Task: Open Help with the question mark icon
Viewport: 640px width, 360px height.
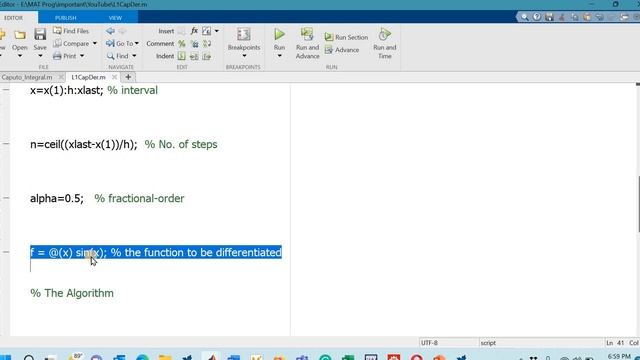Action: pyautogui.click(x=537, y=17)
